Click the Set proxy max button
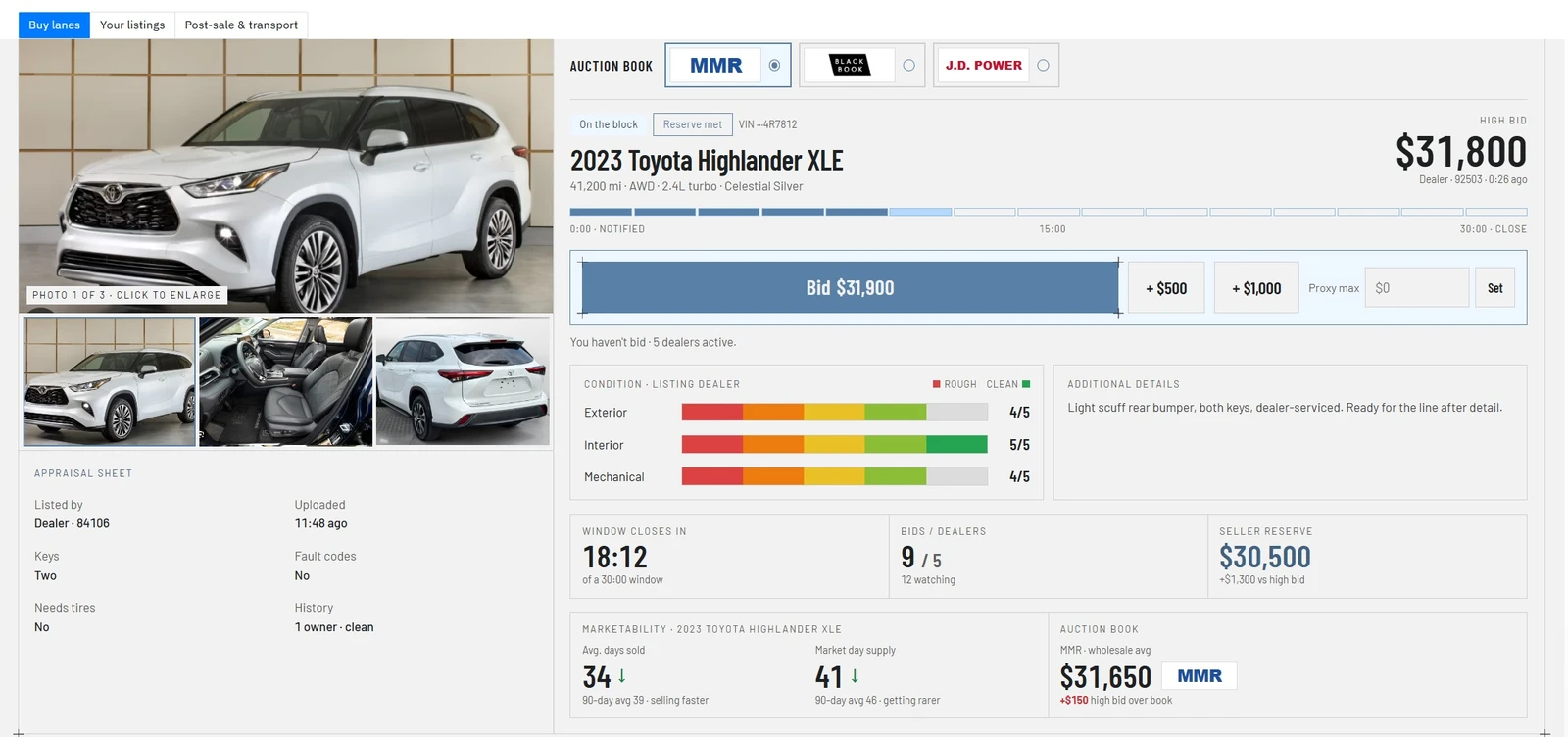Image resolution: width=1568 pixels, height=737 pixels. click(1494, 288)
